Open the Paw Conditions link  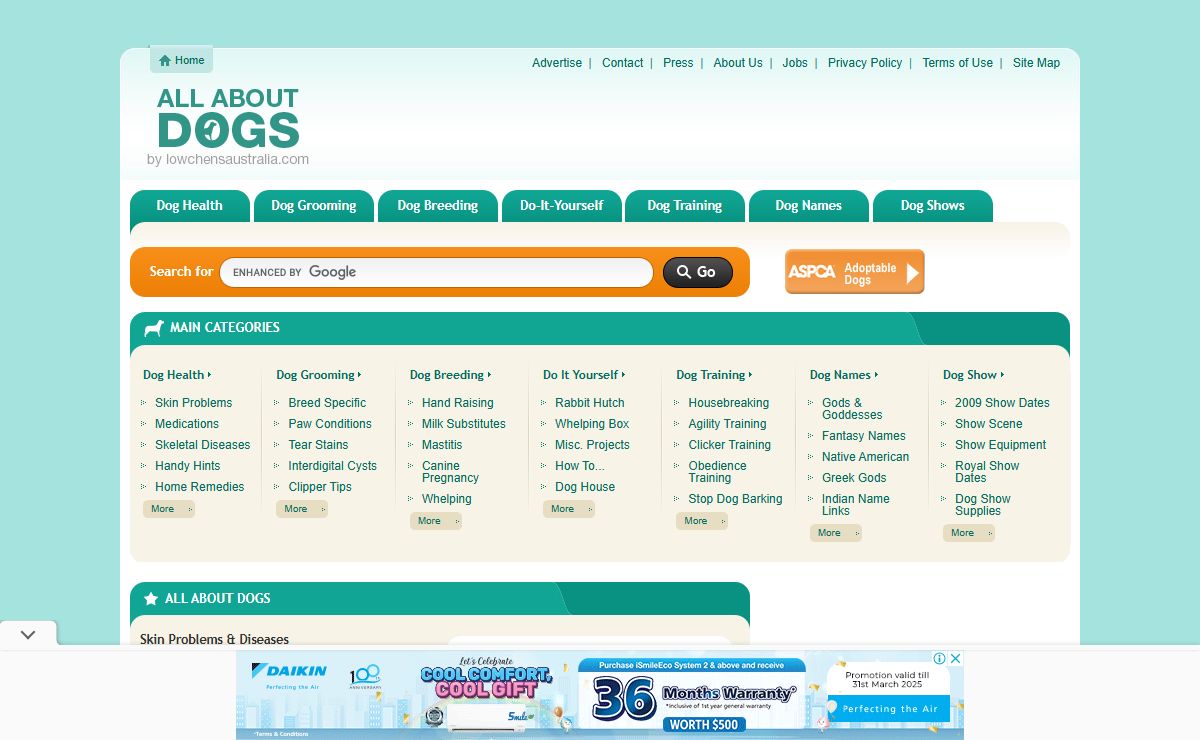coord(330,424)
